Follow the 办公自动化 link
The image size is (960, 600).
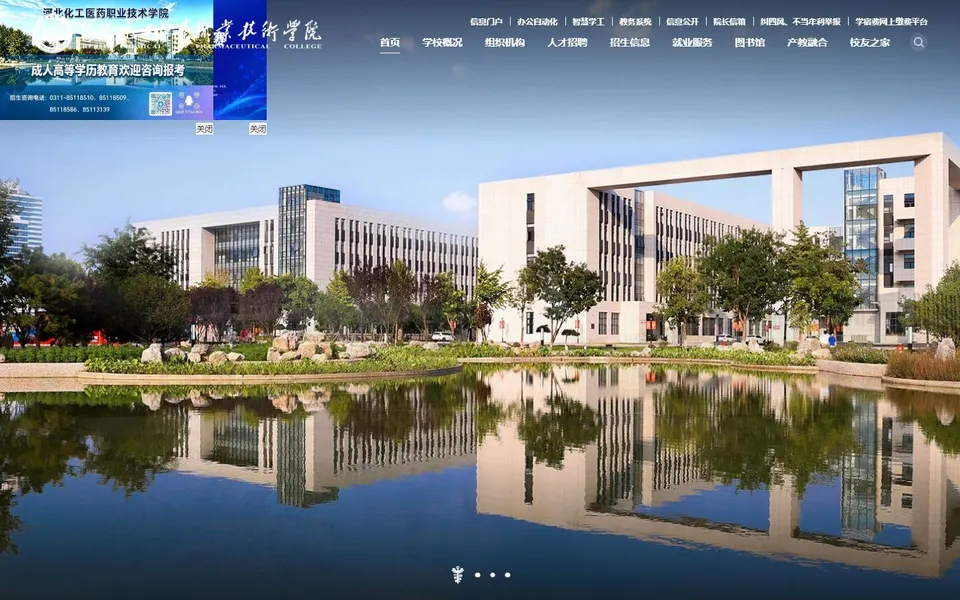(x=537, y=21)
